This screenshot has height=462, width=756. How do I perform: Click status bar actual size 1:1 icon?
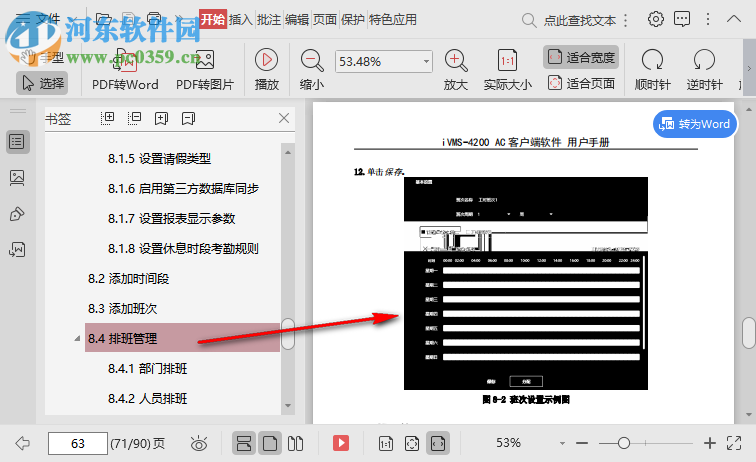click(386, 443)
